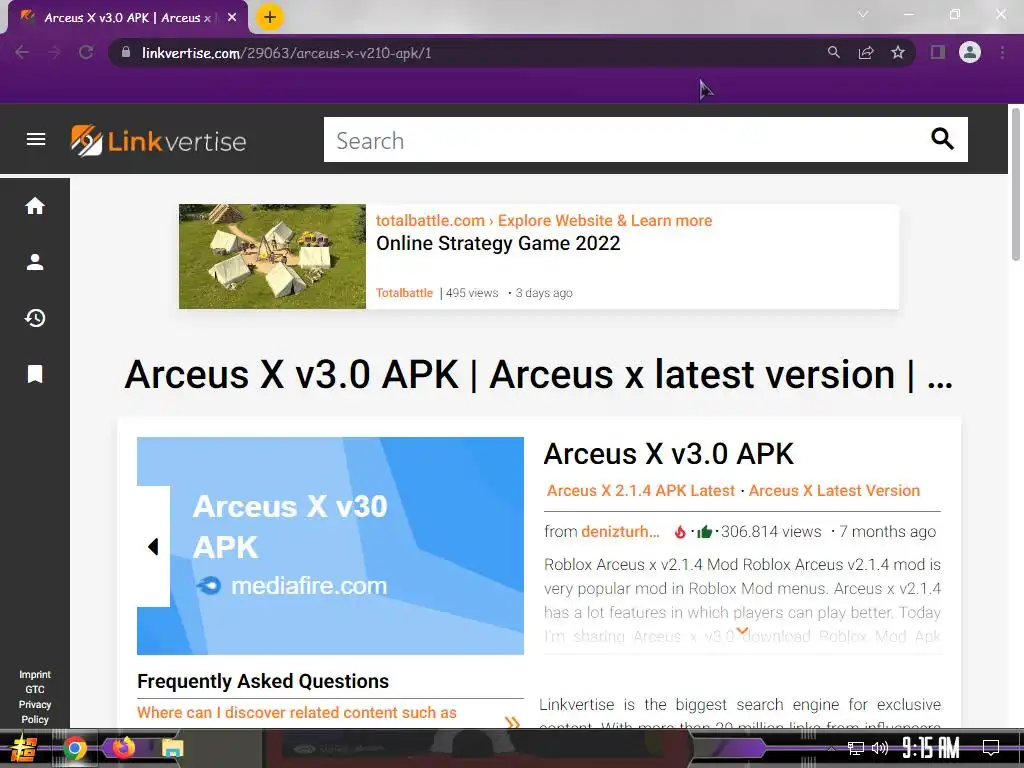Image resolution: width=1024 pixels, height=768 pixels.
Task: Expand the FAQ question arrow
Action: tap(513, 722)
